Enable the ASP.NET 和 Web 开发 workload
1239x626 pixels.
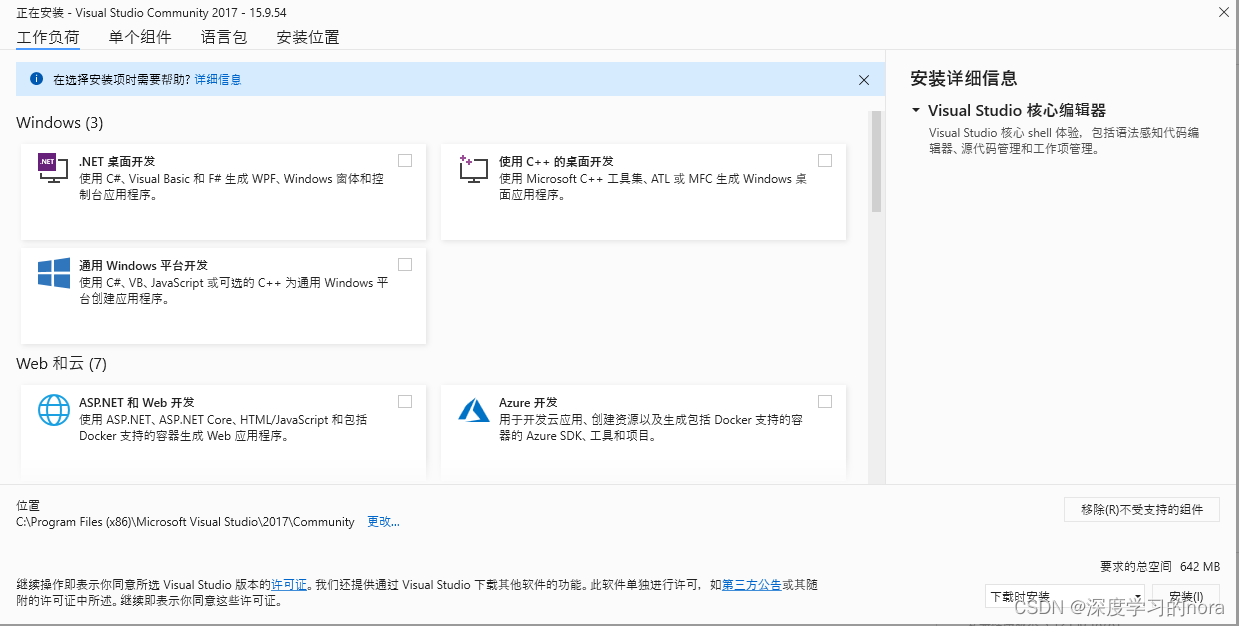click(x=404, y=401)
